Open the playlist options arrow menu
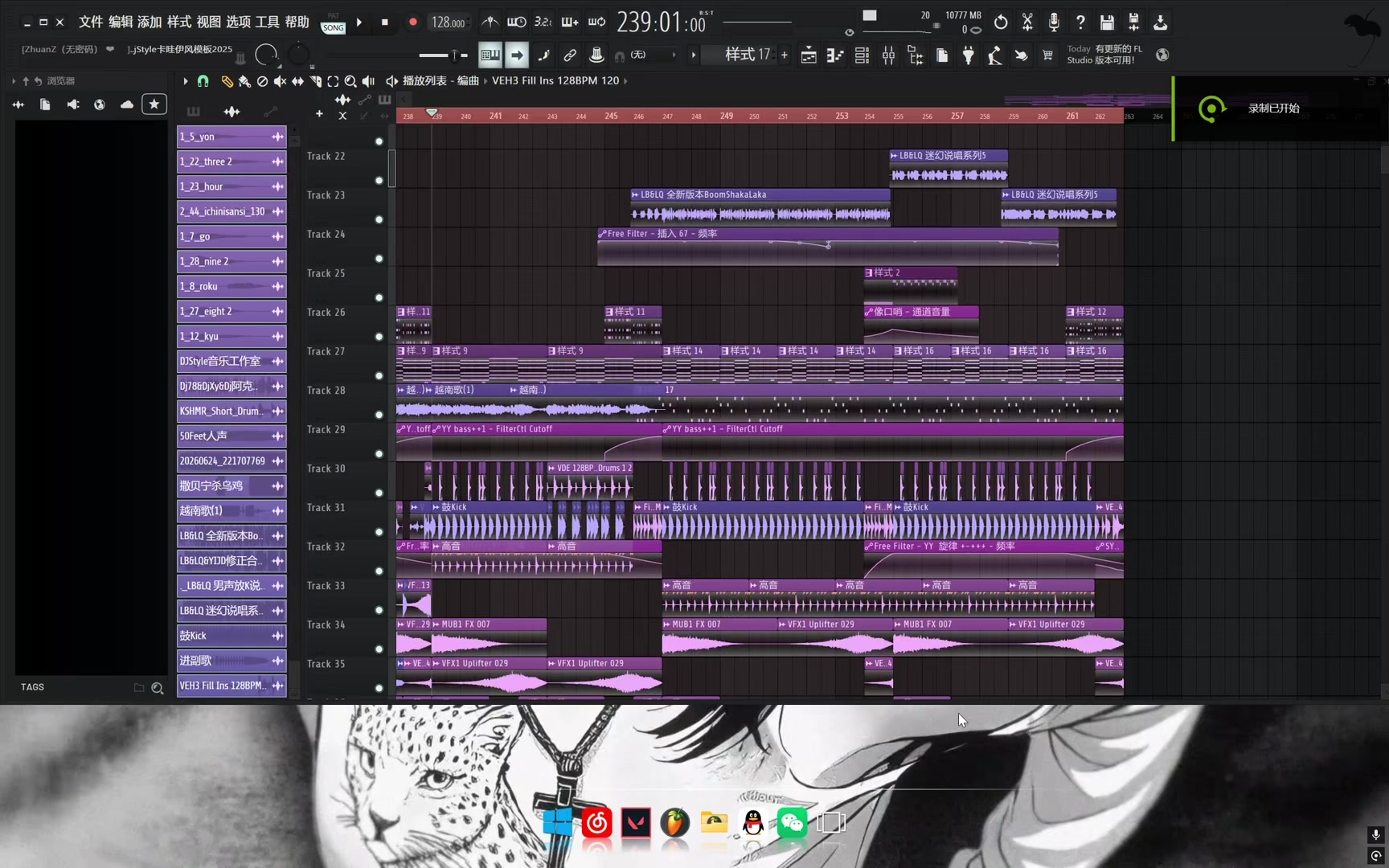The image size is (1389, 868). 185,81
